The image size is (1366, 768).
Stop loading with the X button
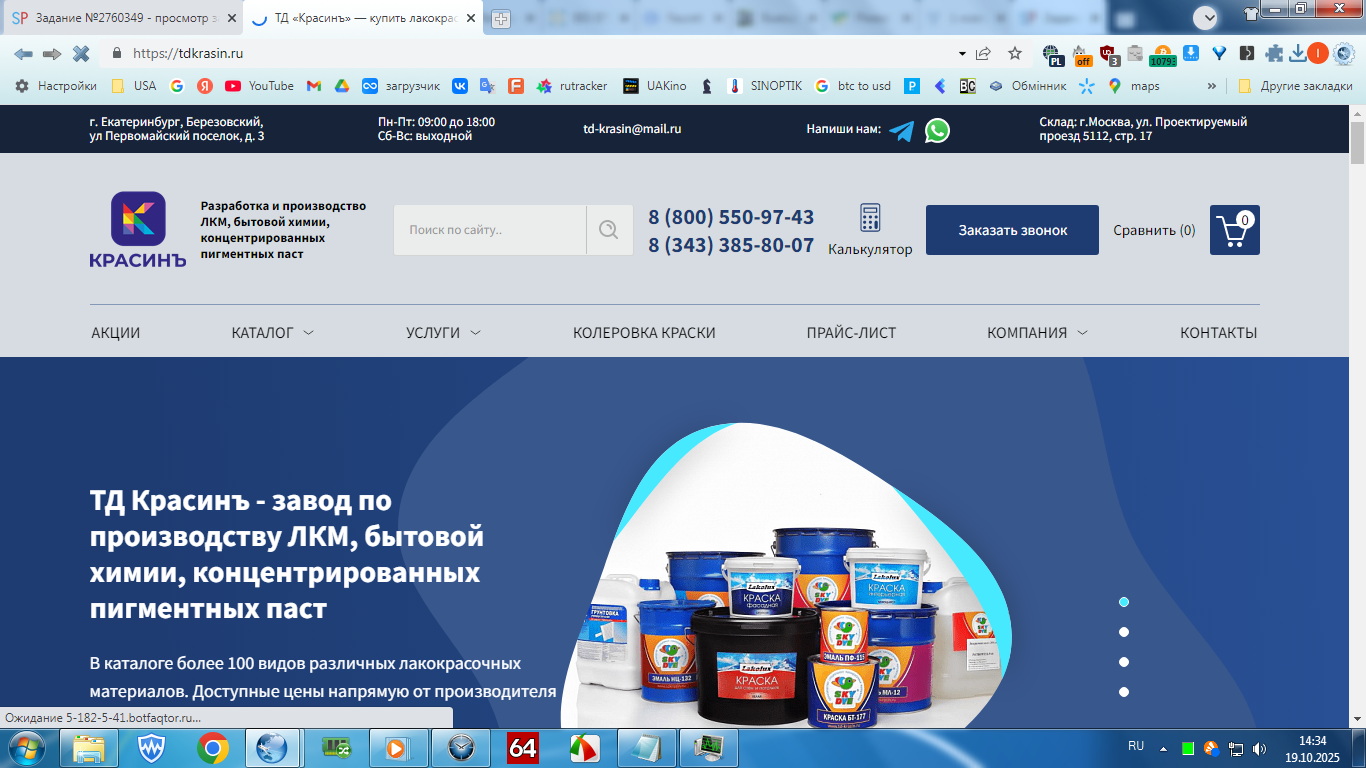pos(81,54)
